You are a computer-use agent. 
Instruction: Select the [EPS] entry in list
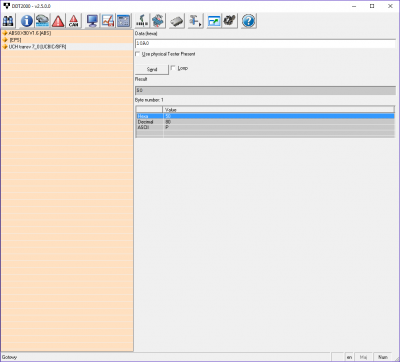[x=15, y=40]
